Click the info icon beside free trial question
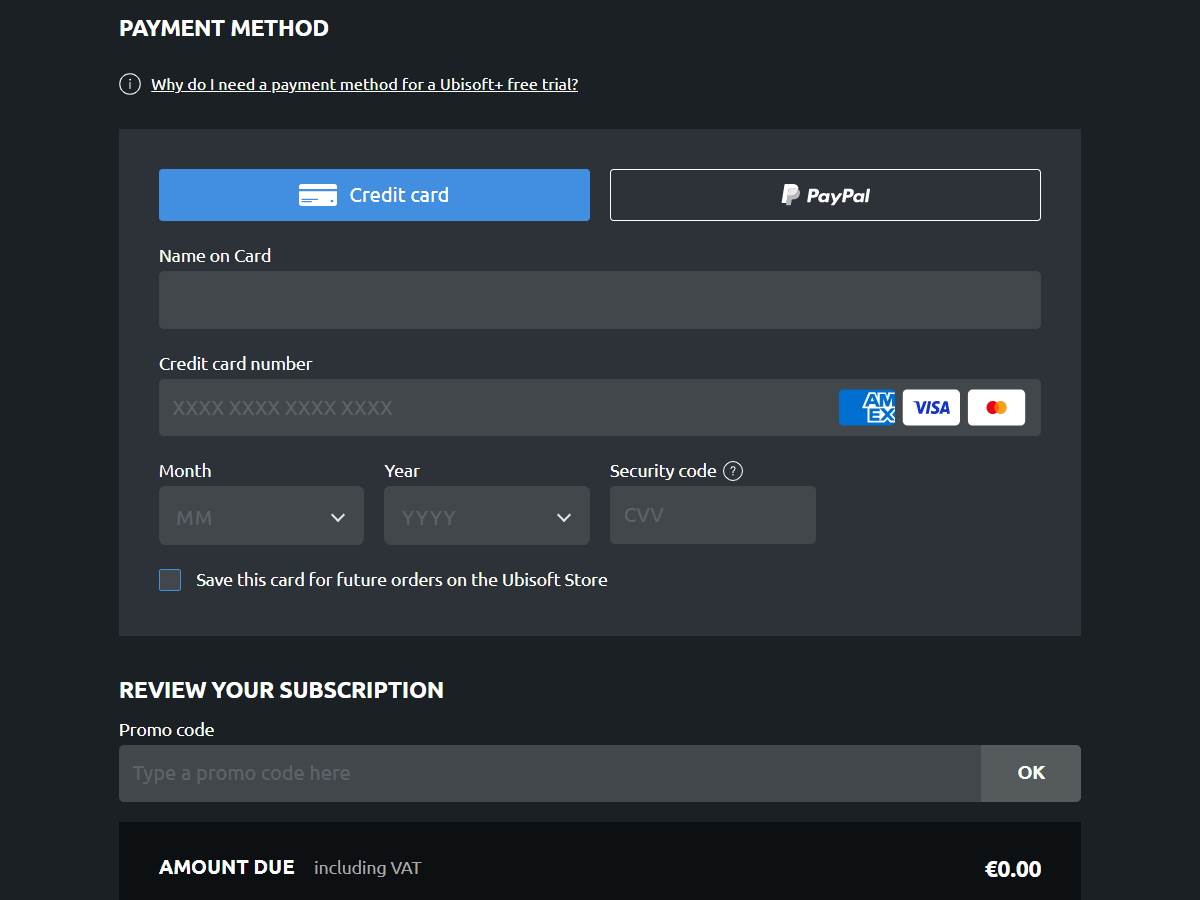 point(130,84)
